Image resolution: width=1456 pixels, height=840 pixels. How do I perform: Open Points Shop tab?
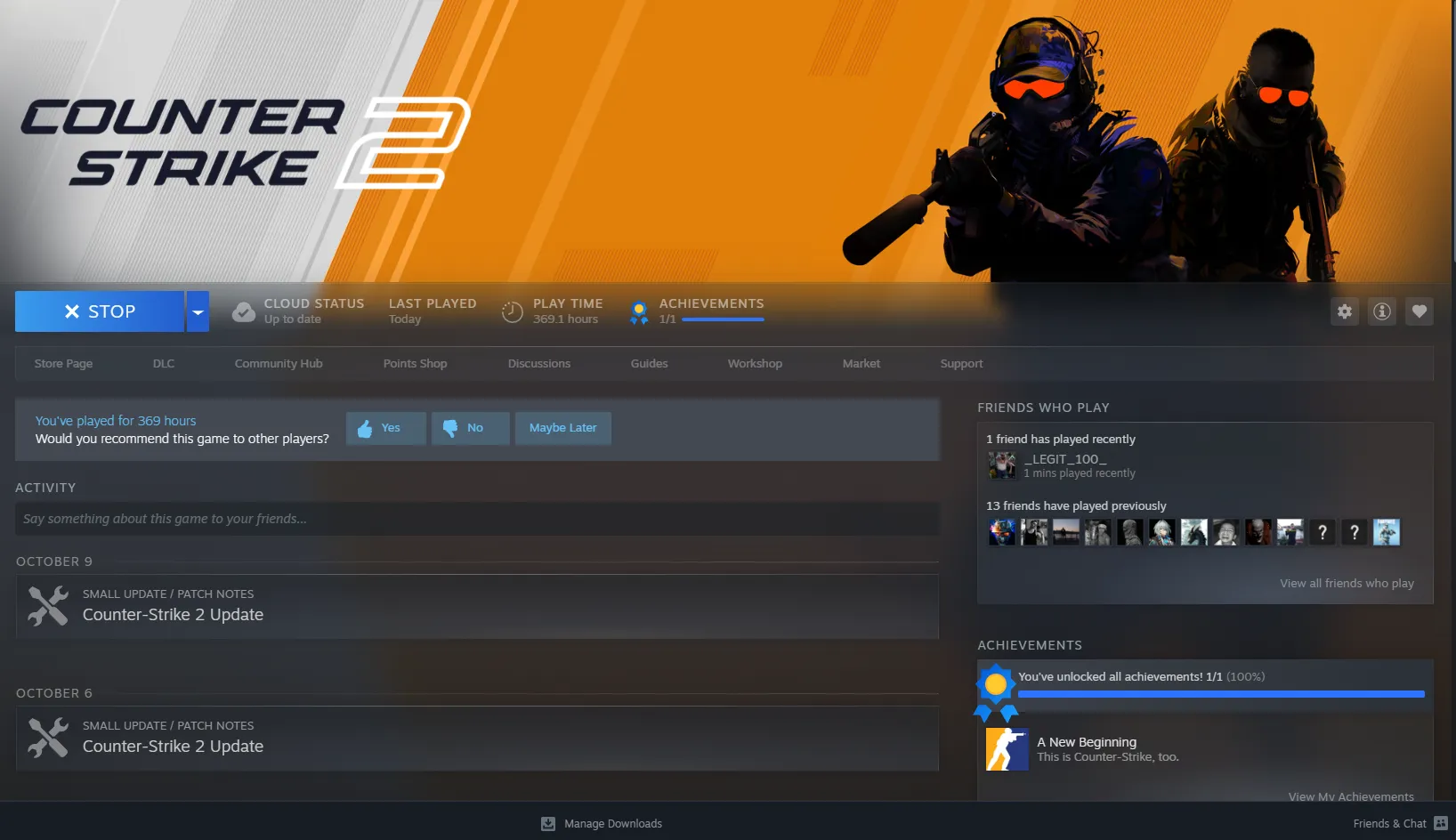415,364
